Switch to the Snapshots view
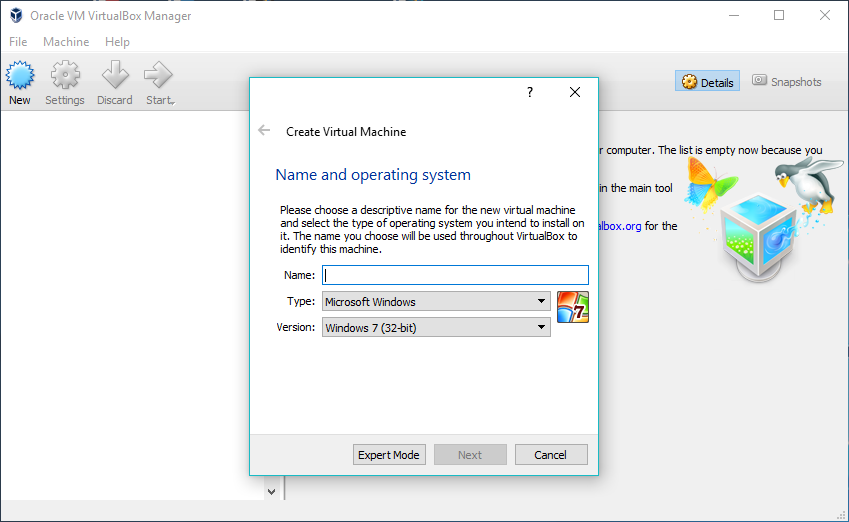The height and width of the screenshot is (522, 849). coord(787,82)
